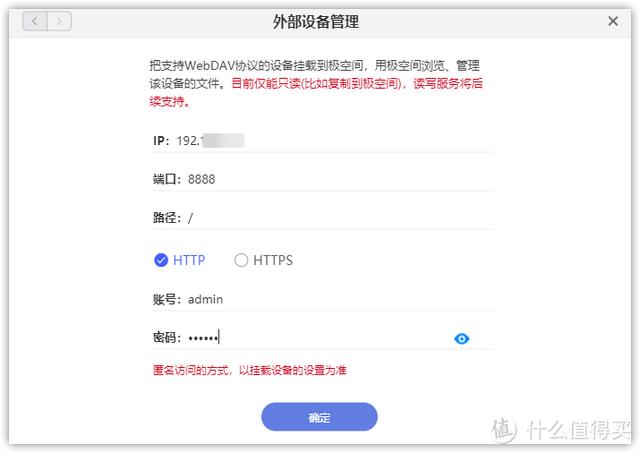This screenshot has width=640, height=453.
Task: Focus the IP address input field
Action: point(330,140)
